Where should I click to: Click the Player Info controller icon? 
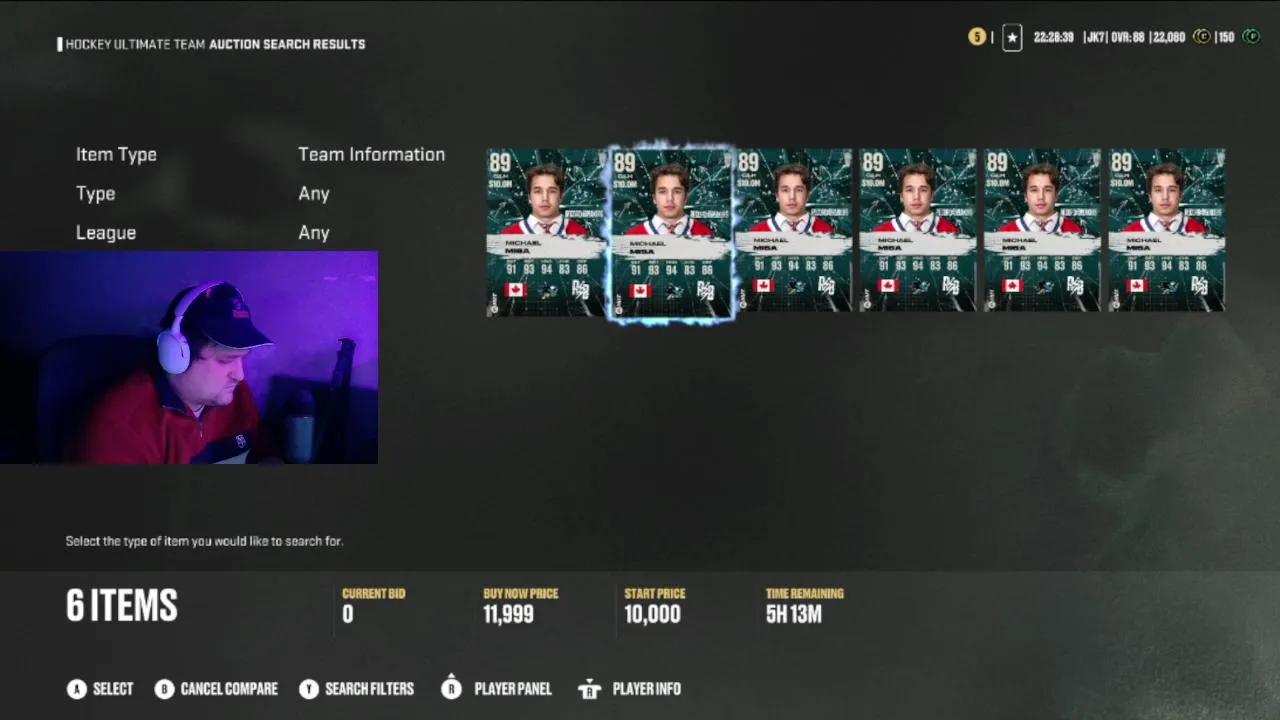tap(590, 689)
